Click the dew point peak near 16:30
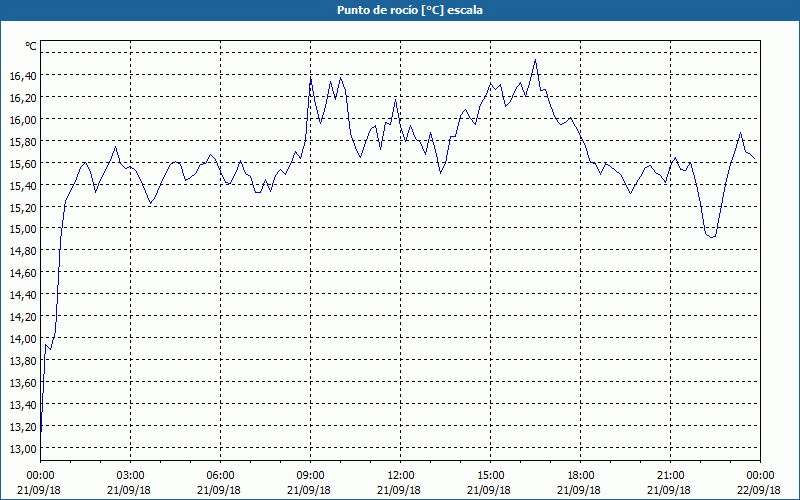 point(535,60)
